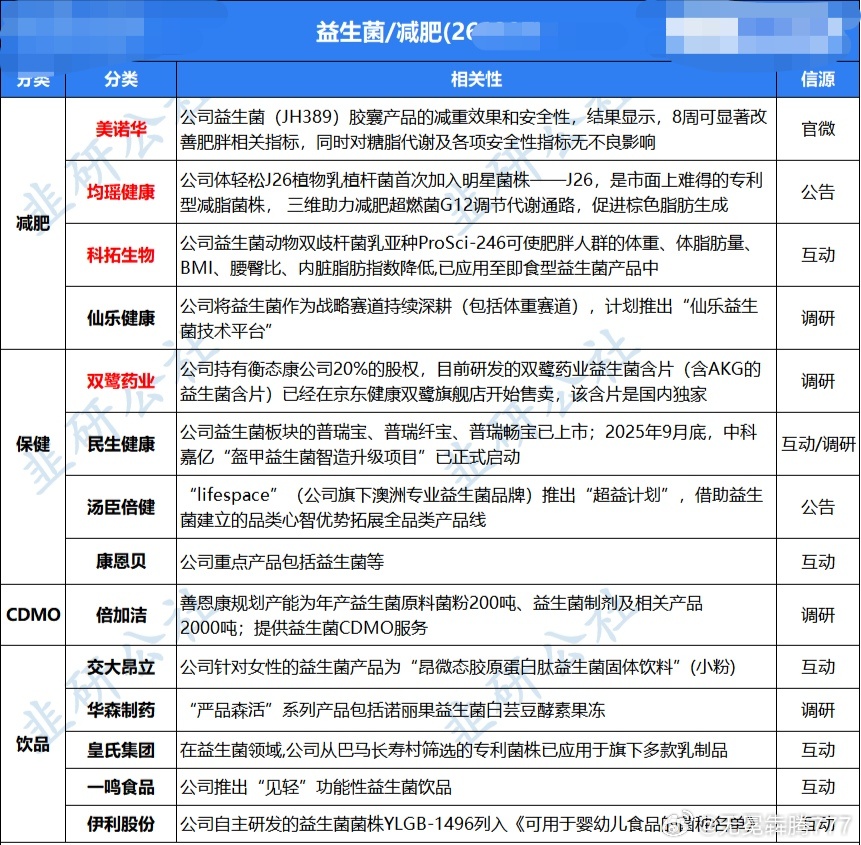This screenshot has height=845, width=861.
Task: Select the 民生健康 cell
Action: (x=121, y=444)
